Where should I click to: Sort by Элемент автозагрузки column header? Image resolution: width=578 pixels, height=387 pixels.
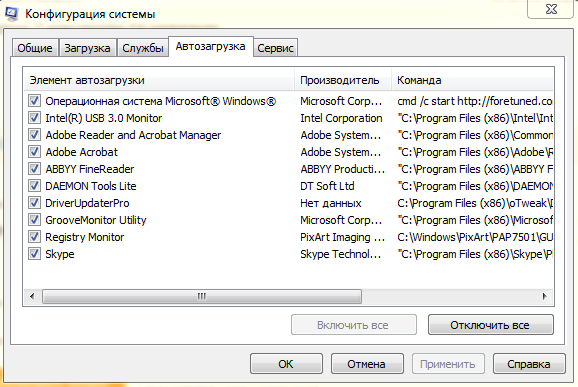pos(159,80)
